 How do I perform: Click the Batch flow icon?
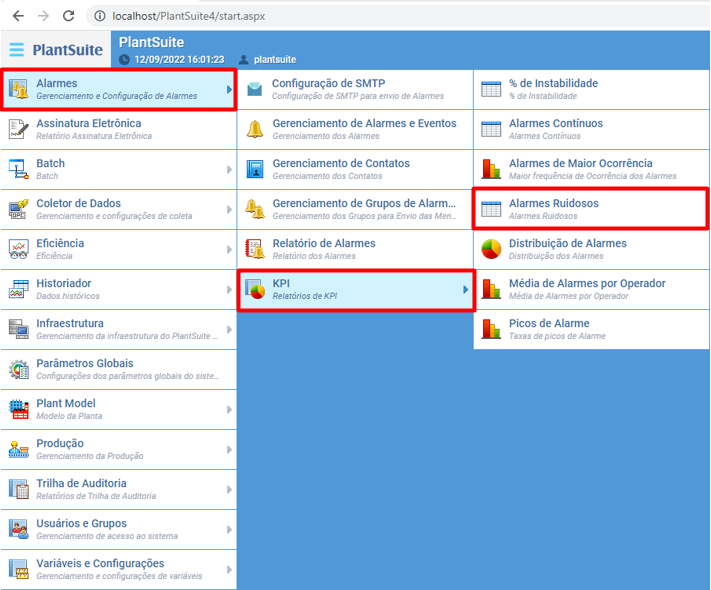pos(19,169)
